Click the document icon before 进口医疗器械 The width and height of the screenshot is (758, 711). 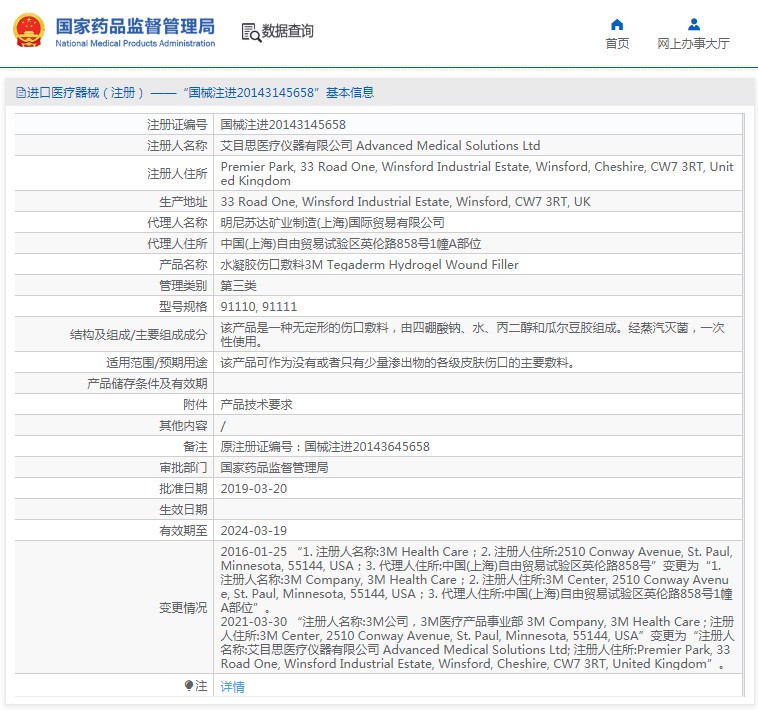click(20, 93)
